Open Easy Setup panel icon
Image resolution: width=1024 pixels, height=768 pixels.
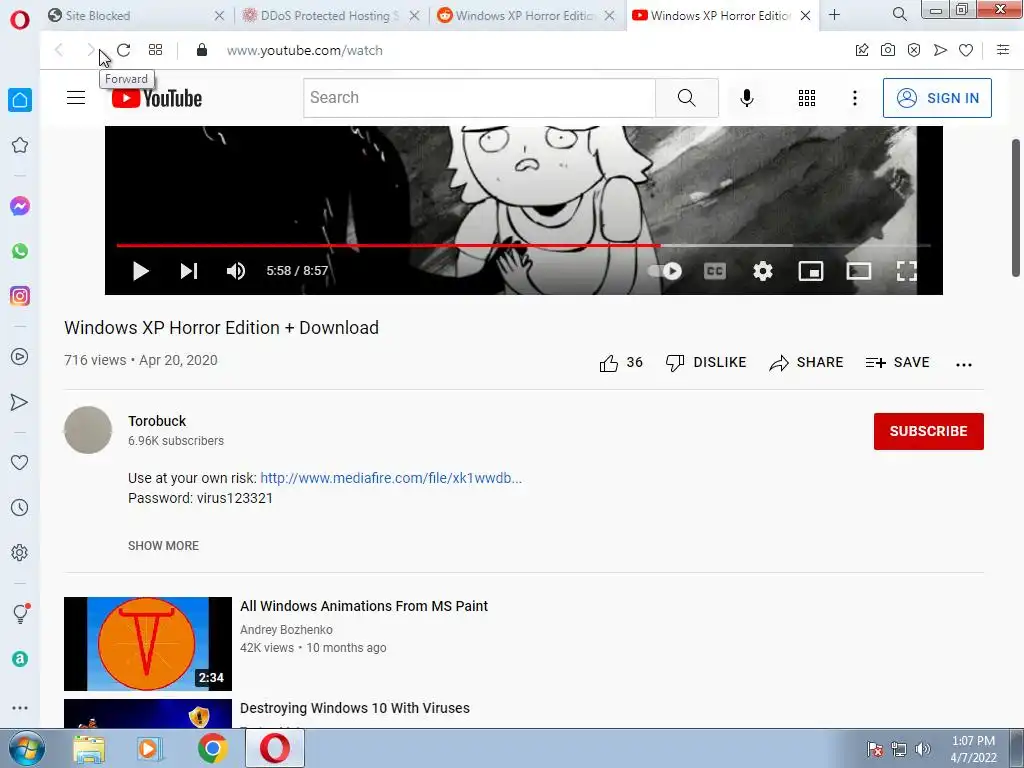1003,50
